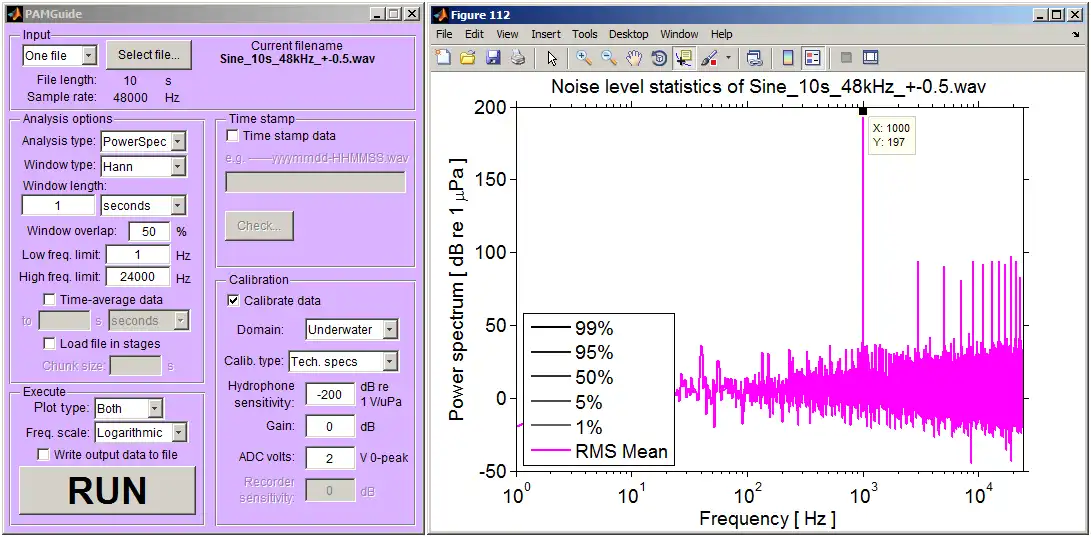1091x537 pixels.
Task: Click the Hydrophone sensitivity field
Action: pos(330,394)
